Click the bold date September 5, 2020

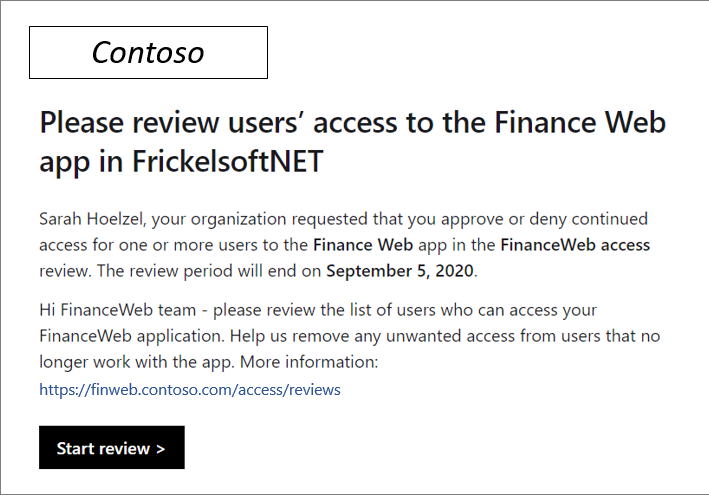click(403, 270)
